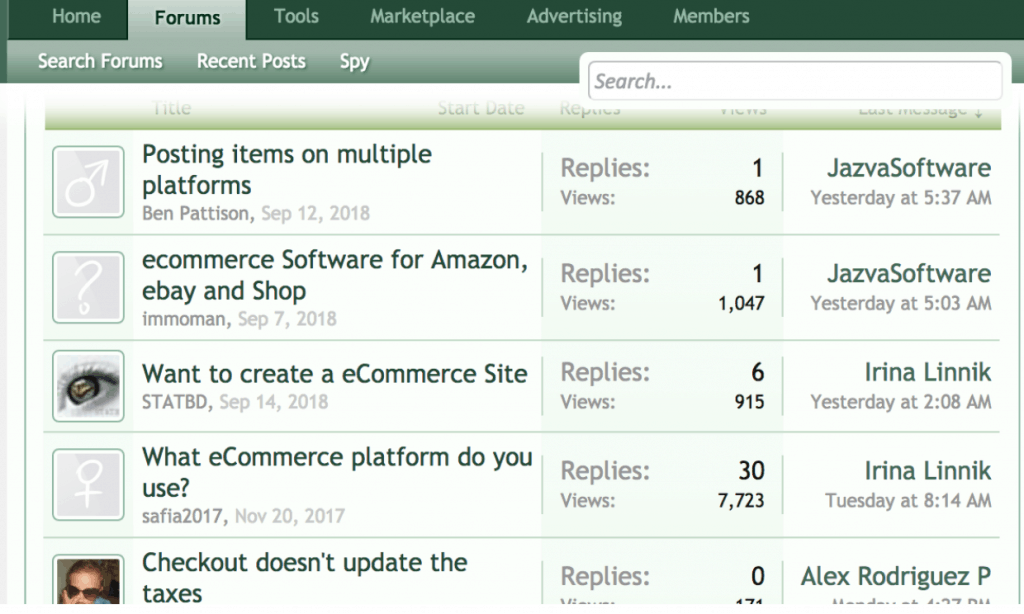The width and height of the screenshot is (1024, 614).
Task: Open thread 'Want to create a eCommerce Site'
Action: click(x=334, y=374)
